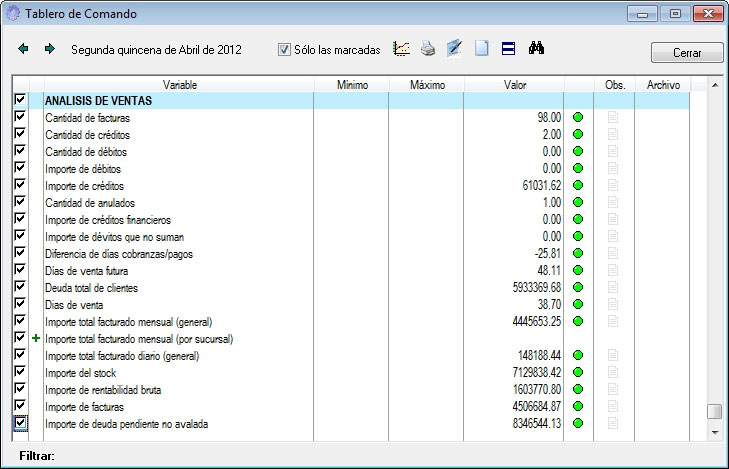Image resolution: width=729 pixels, height=469 pixels.
Task: Open observation note for 'Cantidad de créditos'
Action: (613, 134)
